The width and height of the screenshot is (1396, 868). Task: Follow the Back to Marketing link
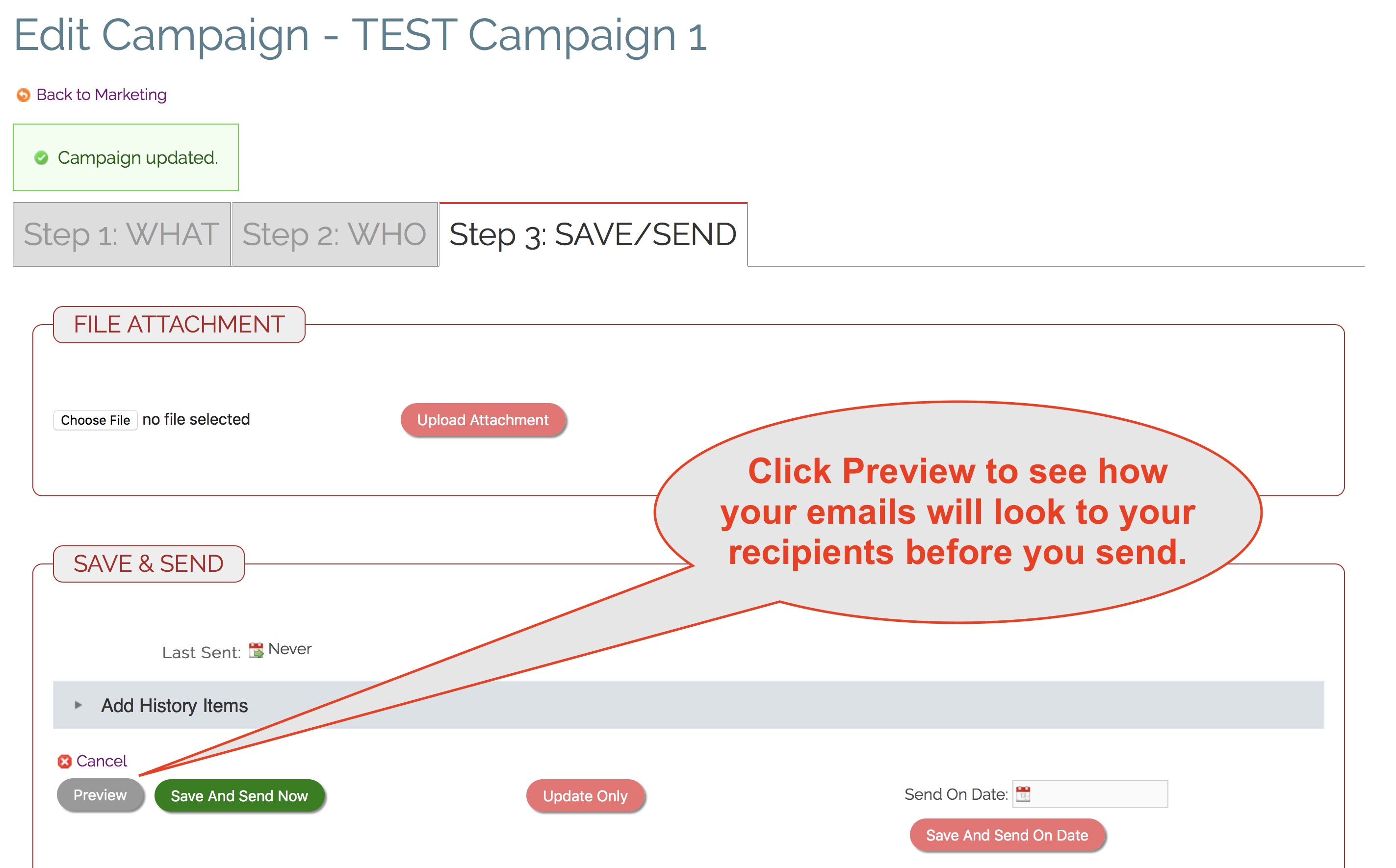101,95
